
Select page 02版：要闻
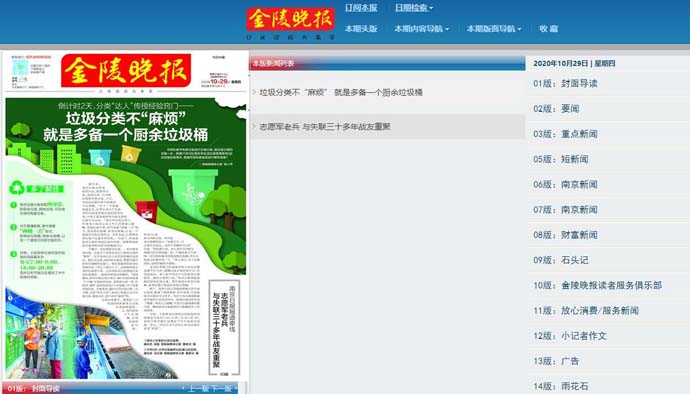[x=556, y=109]
